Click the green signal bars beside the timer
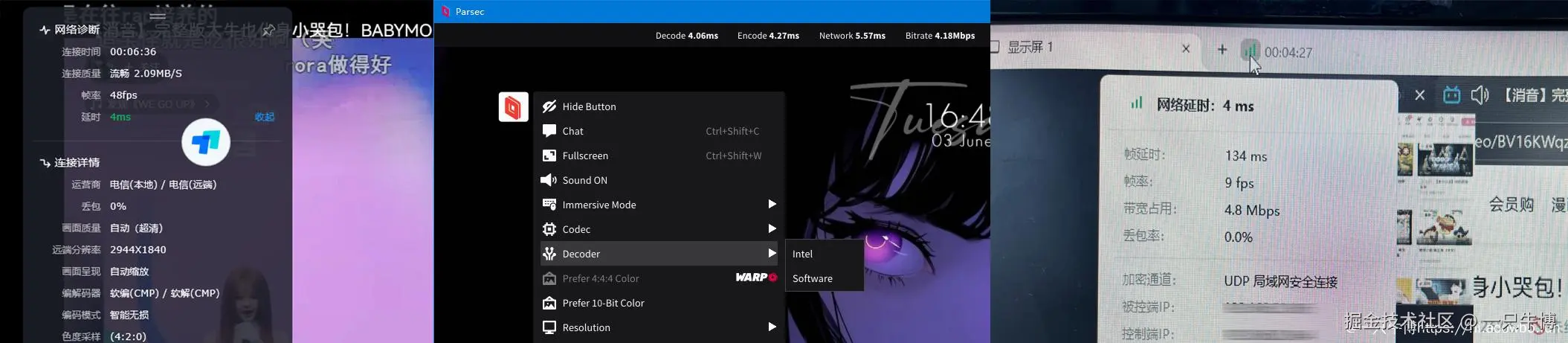The height and width of the screenshot is (343, 1568). click(1251, 50)
